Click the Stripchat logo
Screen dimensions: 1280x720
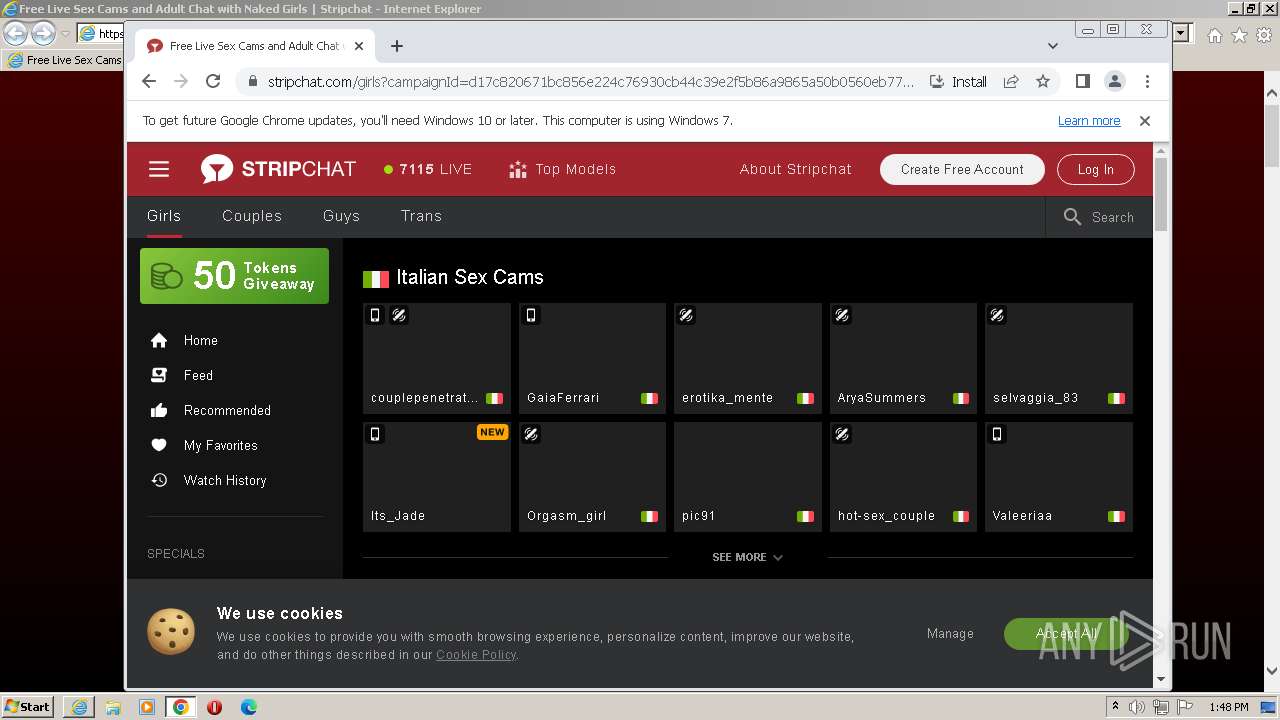(x=278, y=169)
